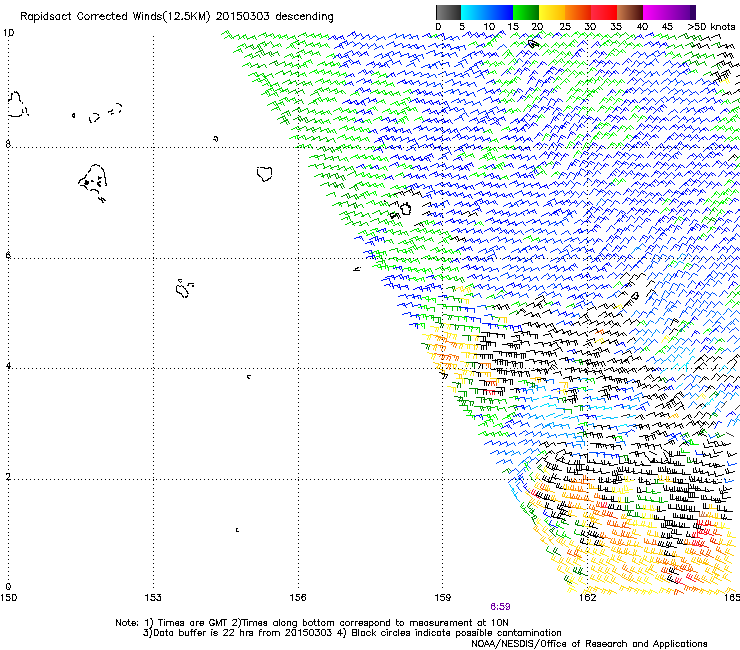Click the green 15–20 knots legend segment
Viewport: 740px width, 650px height.
pyautogui.click(x=526, y=12)
